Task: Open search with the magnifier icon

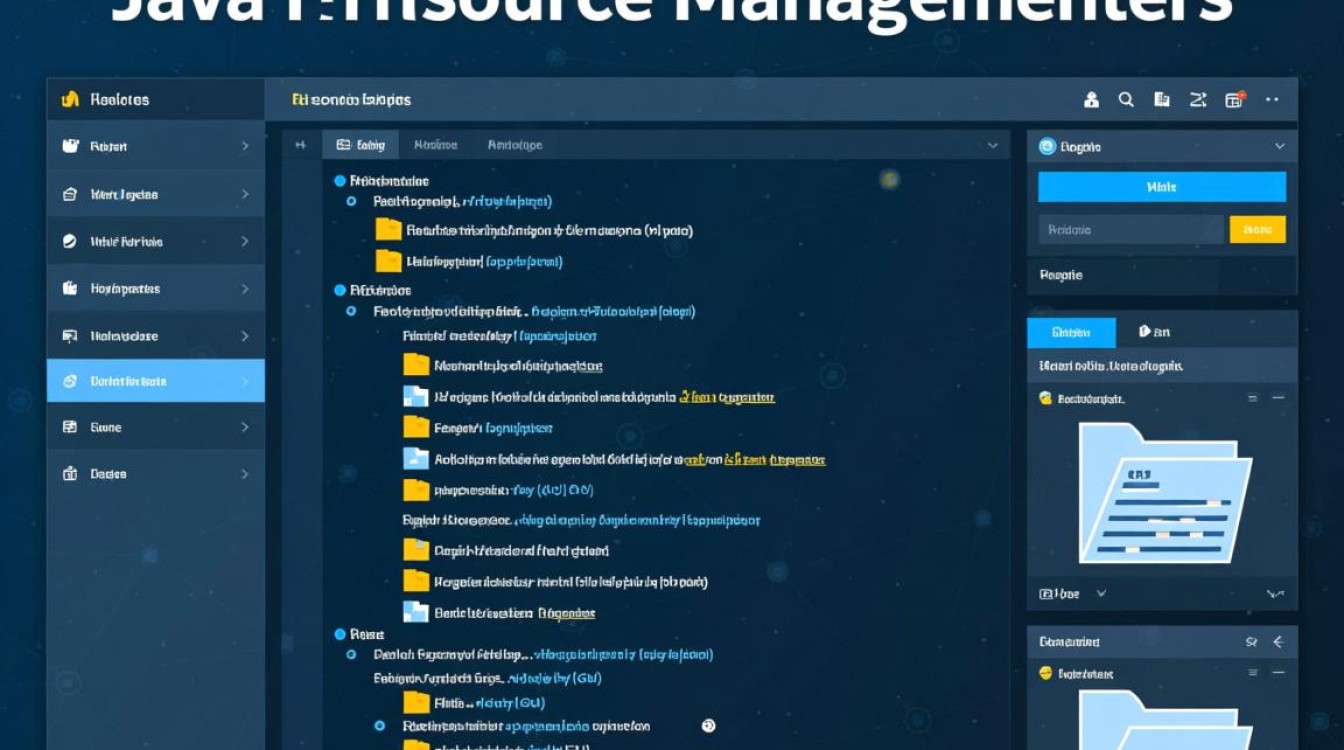Action: click(x=1126, y=100)
